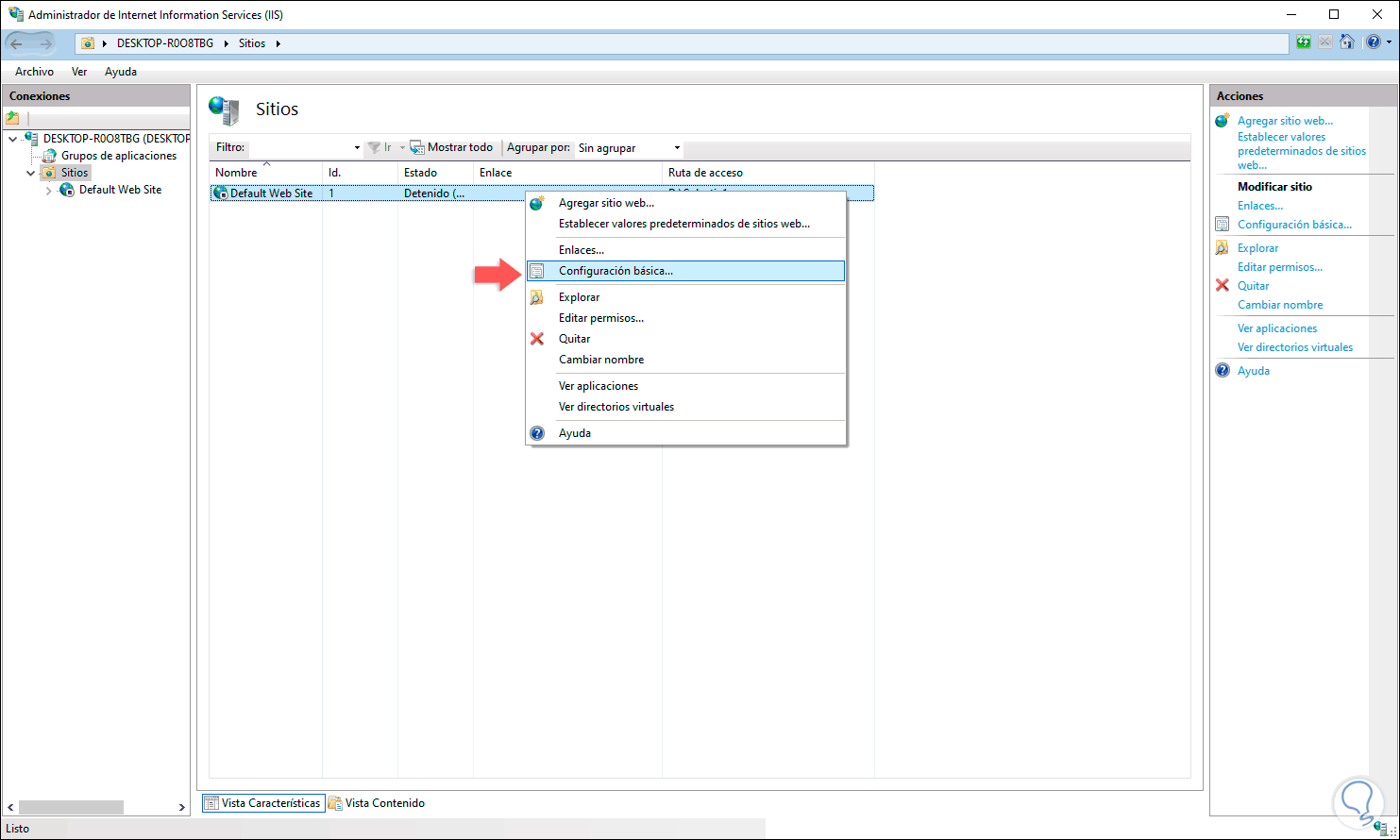Click the Default Web Site icon in the tree
This screenshot has width=1400, height=840.
[67, 190]
